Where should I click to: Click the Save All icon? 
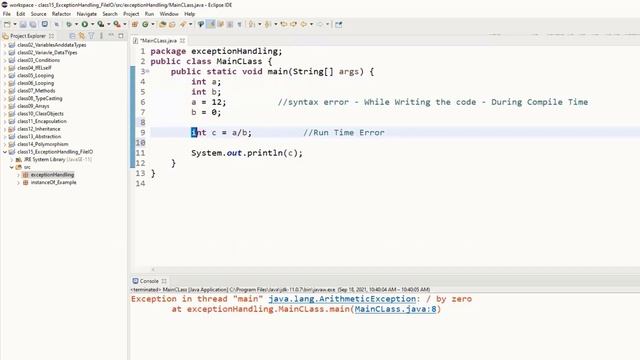[33, 24]
